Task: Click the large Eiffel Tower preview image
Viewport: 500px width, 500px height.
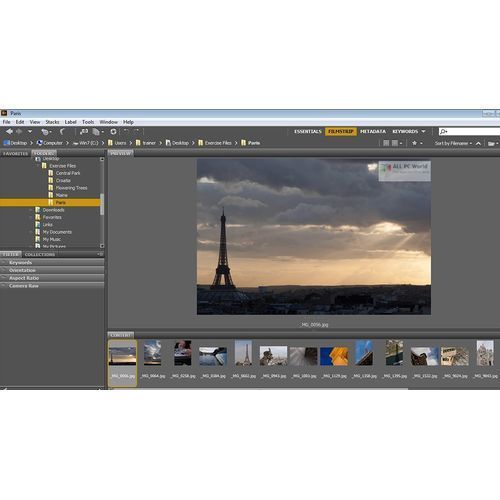Action: click(314, 237)
